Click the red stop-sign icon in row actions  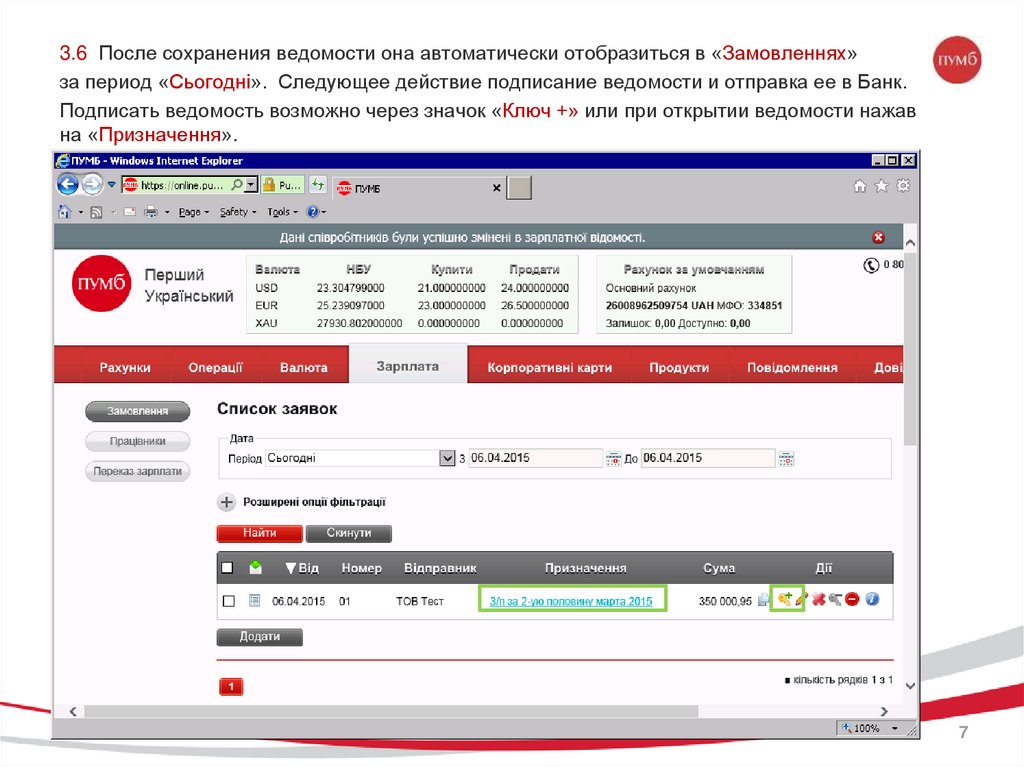coord(852,600)
